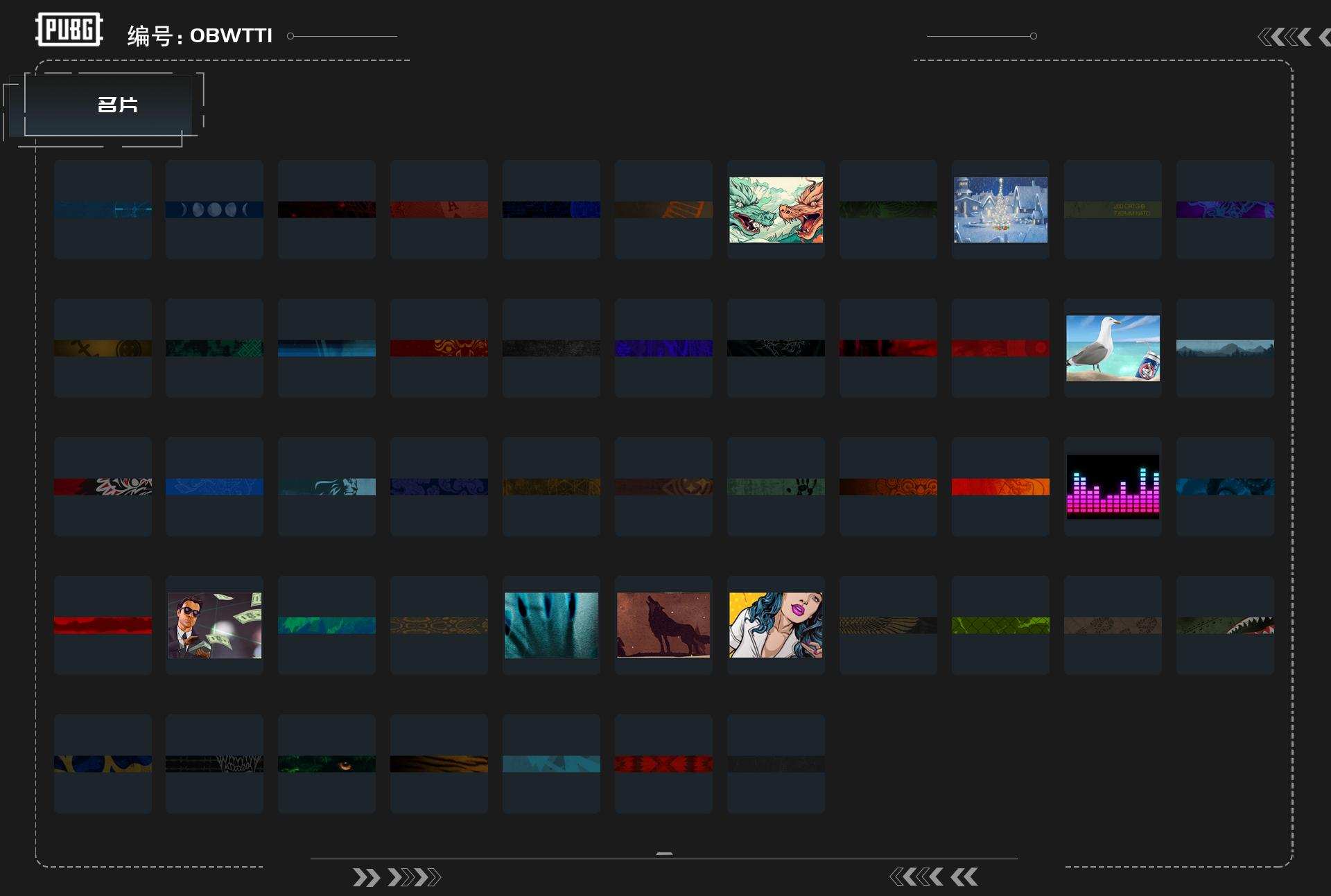Select the snowy Christmas village nameplate
The height and width of the screenshot is (896, 1331).
pyautogui.click(x=1000, y=209)
